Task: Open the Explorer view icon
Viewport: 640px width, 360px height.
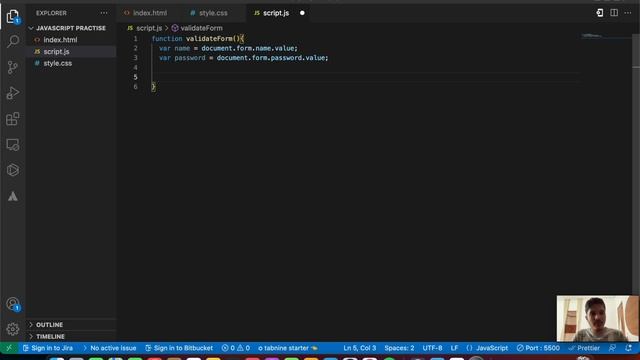Action: pyautogui.click(x=13, y=16)
